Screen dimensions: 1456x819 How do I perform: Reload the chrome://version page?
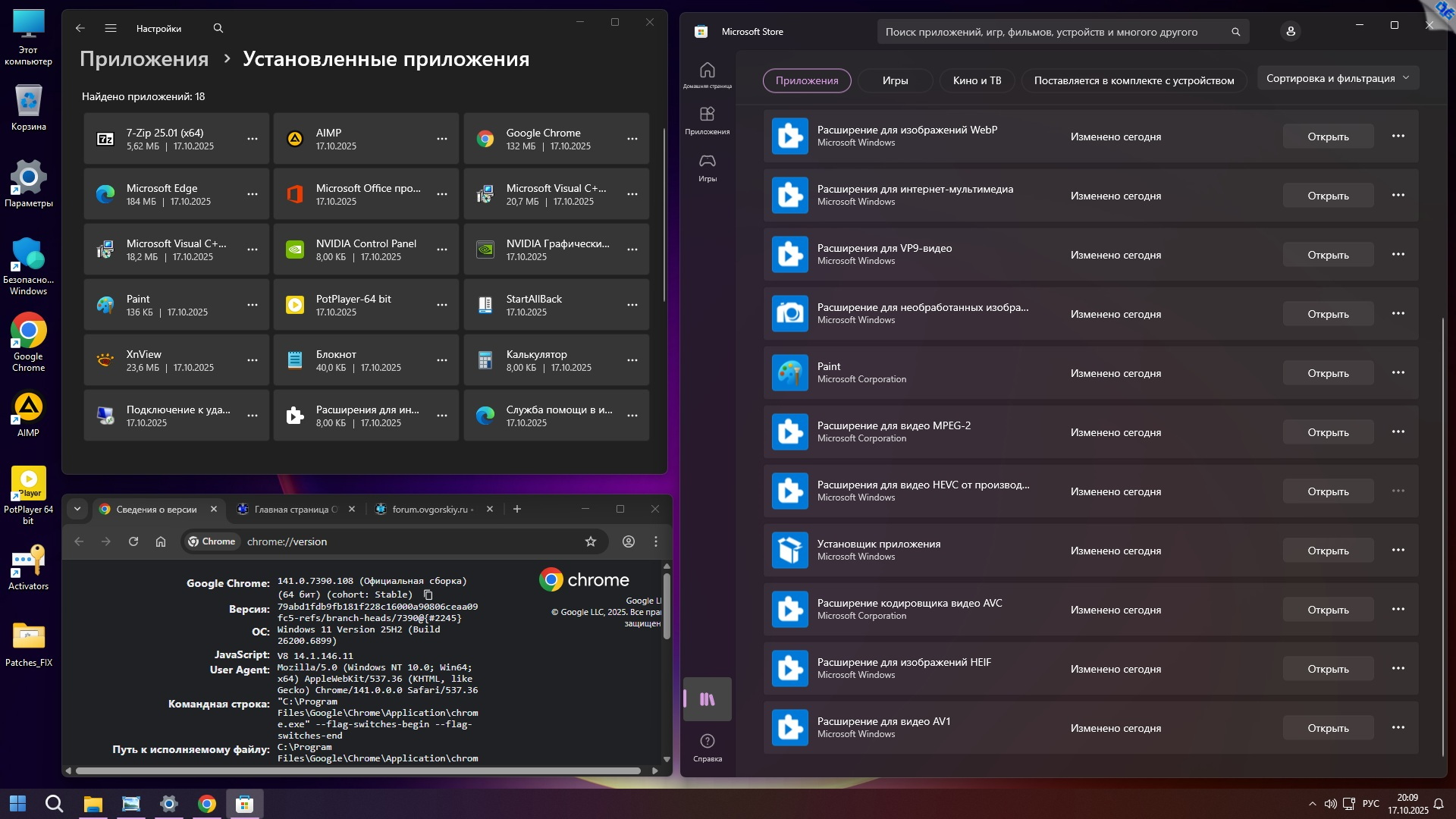coord(133,541)
